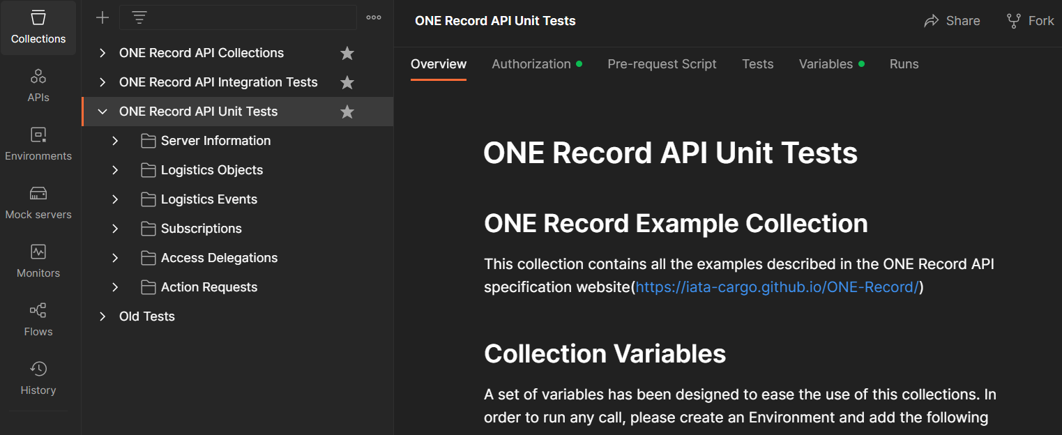The image size is (1062, 435).
Task: Expand the Old Tests collection chevron
Action: [102, 316]
